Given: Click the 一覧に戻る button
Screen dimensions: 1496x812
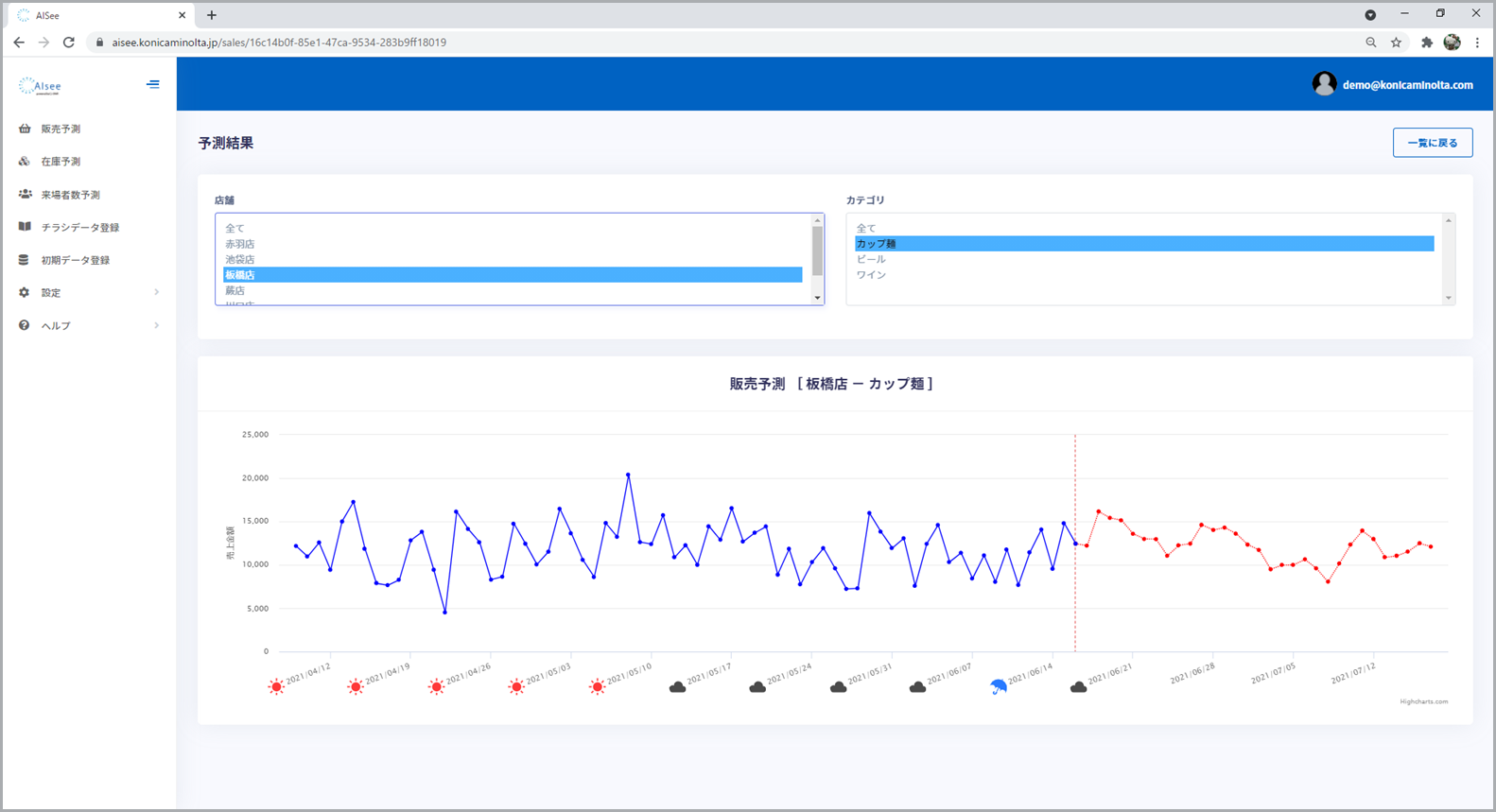Looking at the screenshot, I should point(1432,143).
